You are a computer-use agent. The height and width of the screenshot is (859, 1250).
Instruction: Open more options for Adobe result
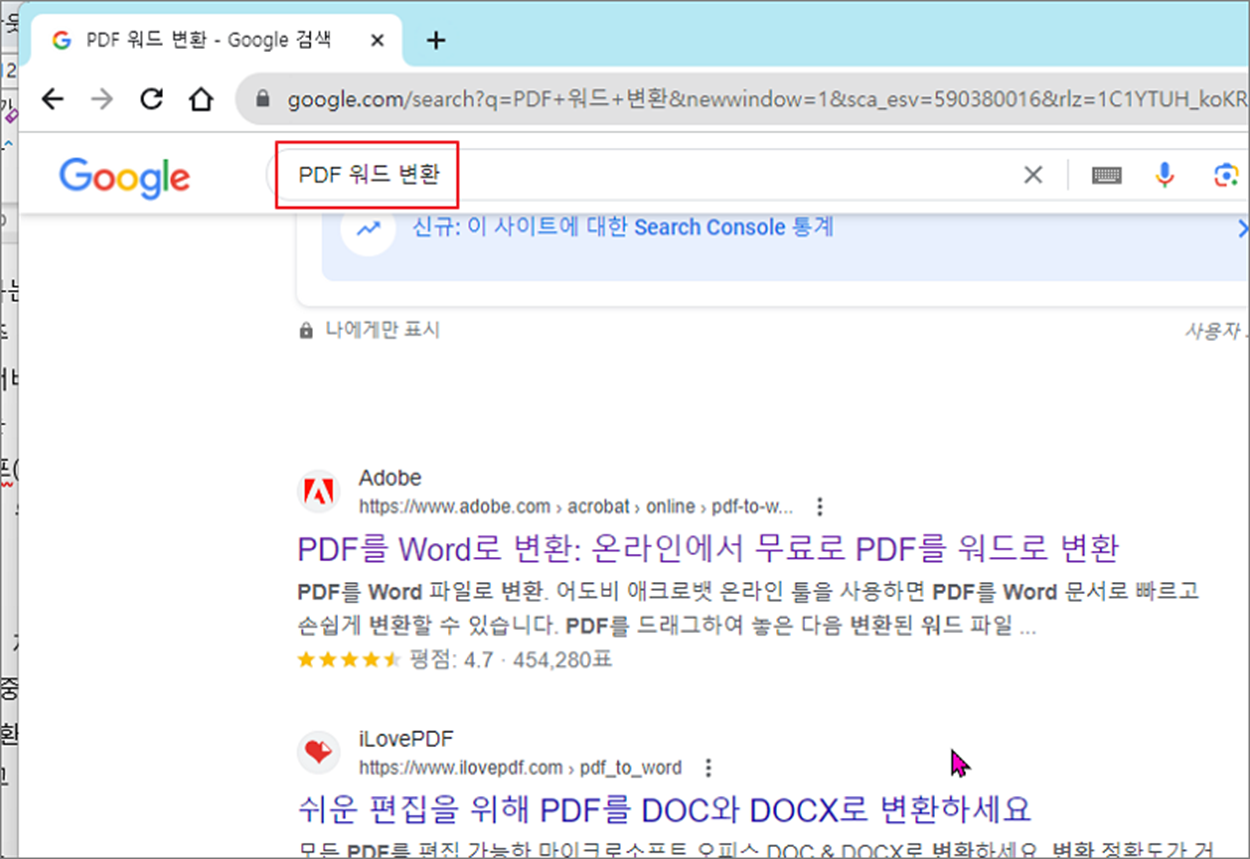point(820,506)
